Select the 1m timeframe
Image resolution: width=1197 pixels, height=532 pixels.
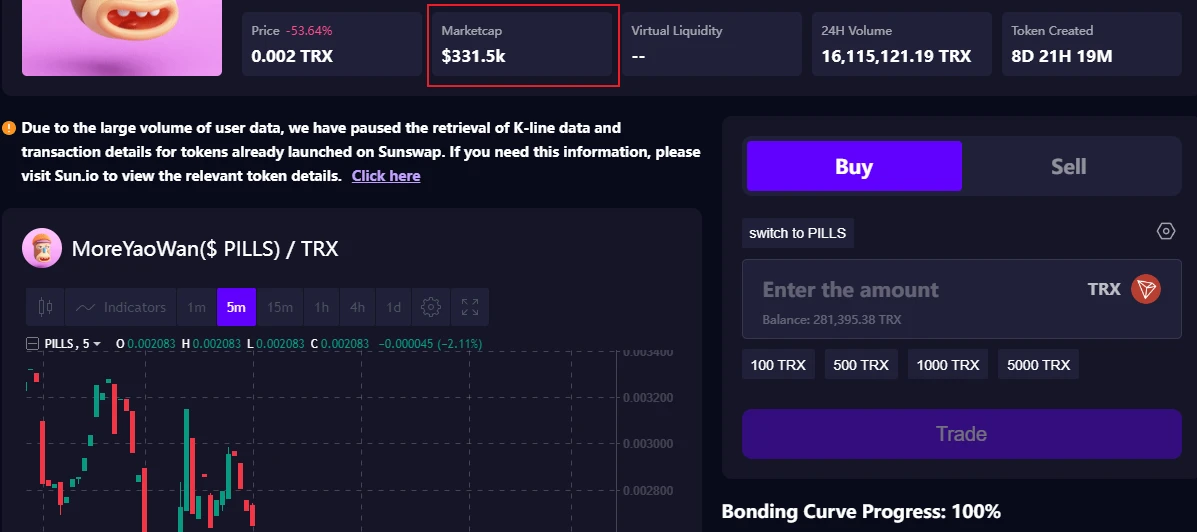pos(196,307)
